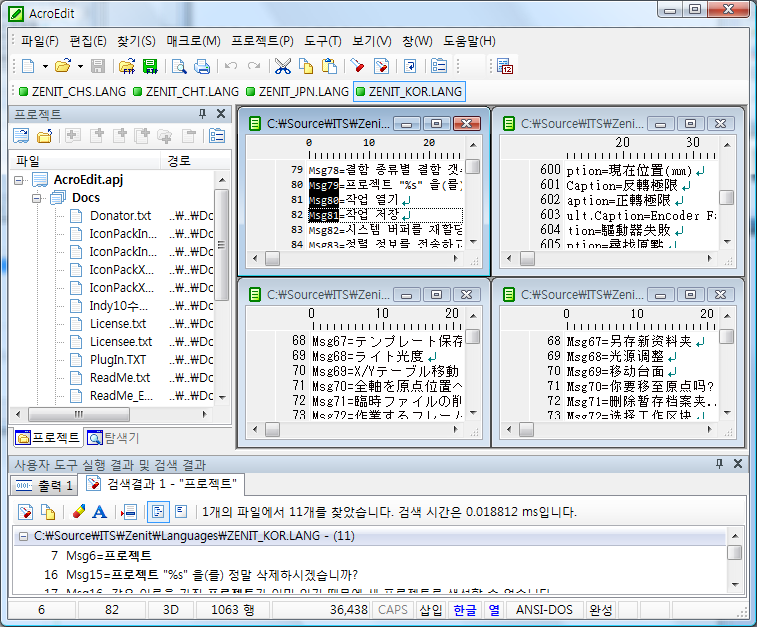
Task: Click the project tree horizontal scrollbar thumb
Action: point(78,414)
